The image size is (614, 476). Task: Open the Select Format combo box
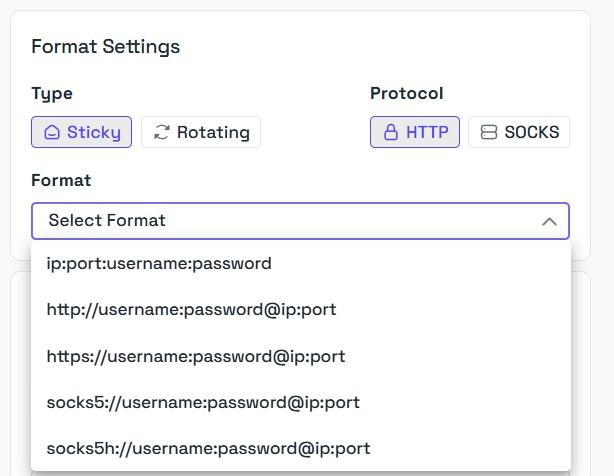point(300,221)
